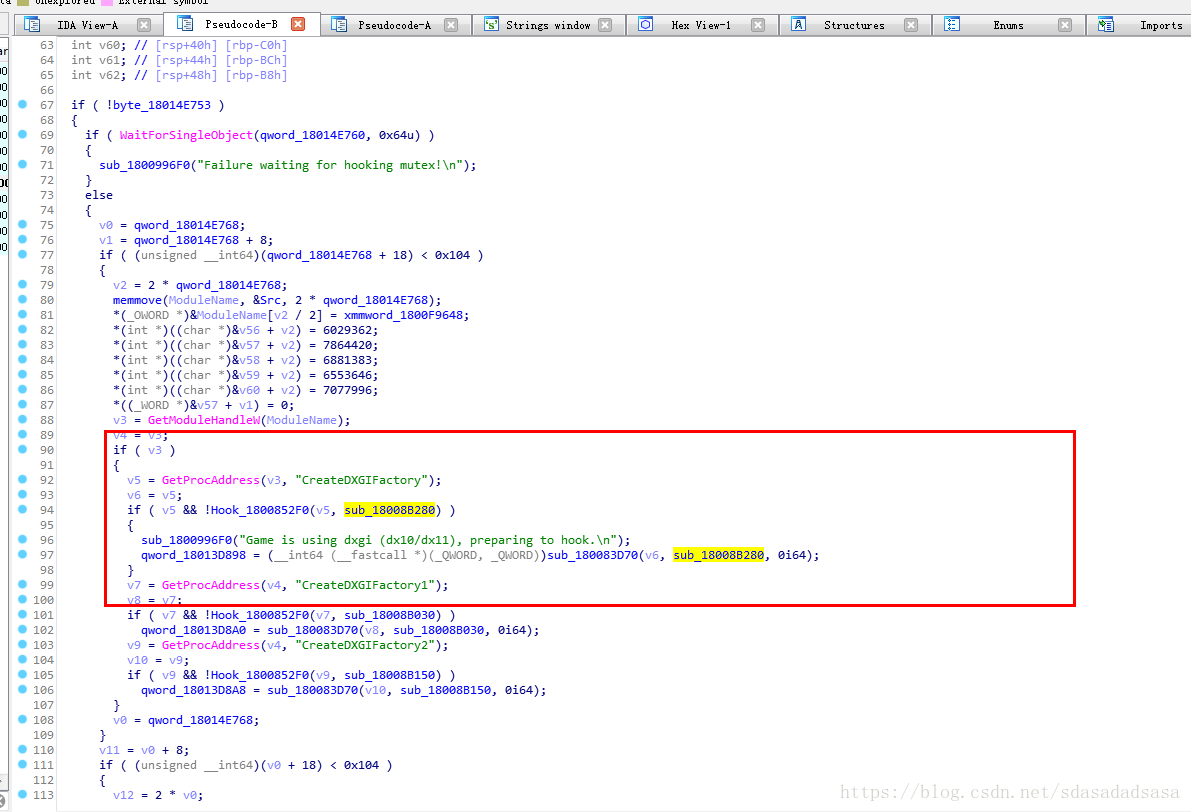Image resolution: width=1191 pixels, height=812 pixels.
Task: Close the Strings window tab
Action: coord(605,25)
